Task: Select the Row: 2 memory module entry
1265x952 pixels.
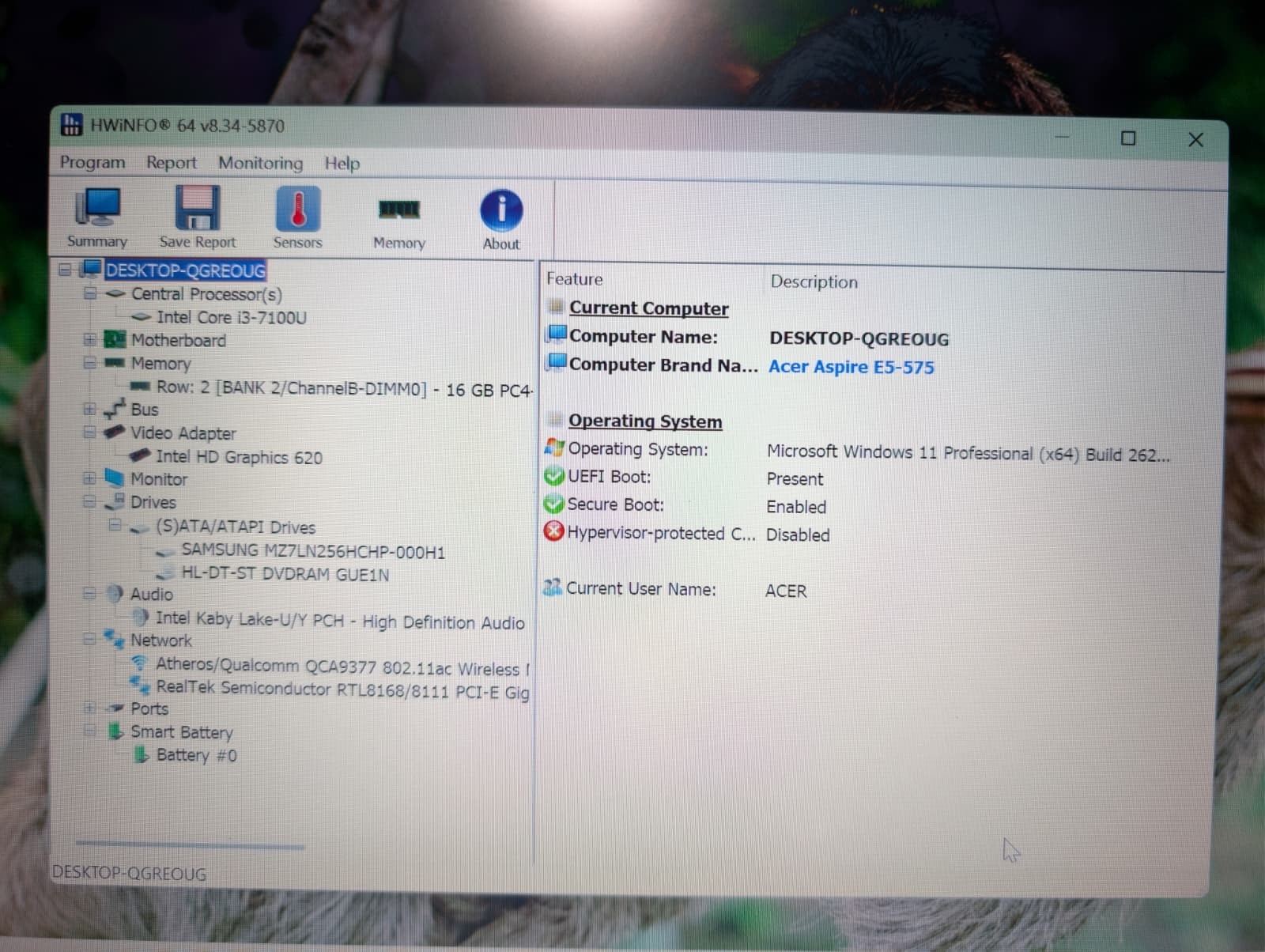Action: (344, 388)
